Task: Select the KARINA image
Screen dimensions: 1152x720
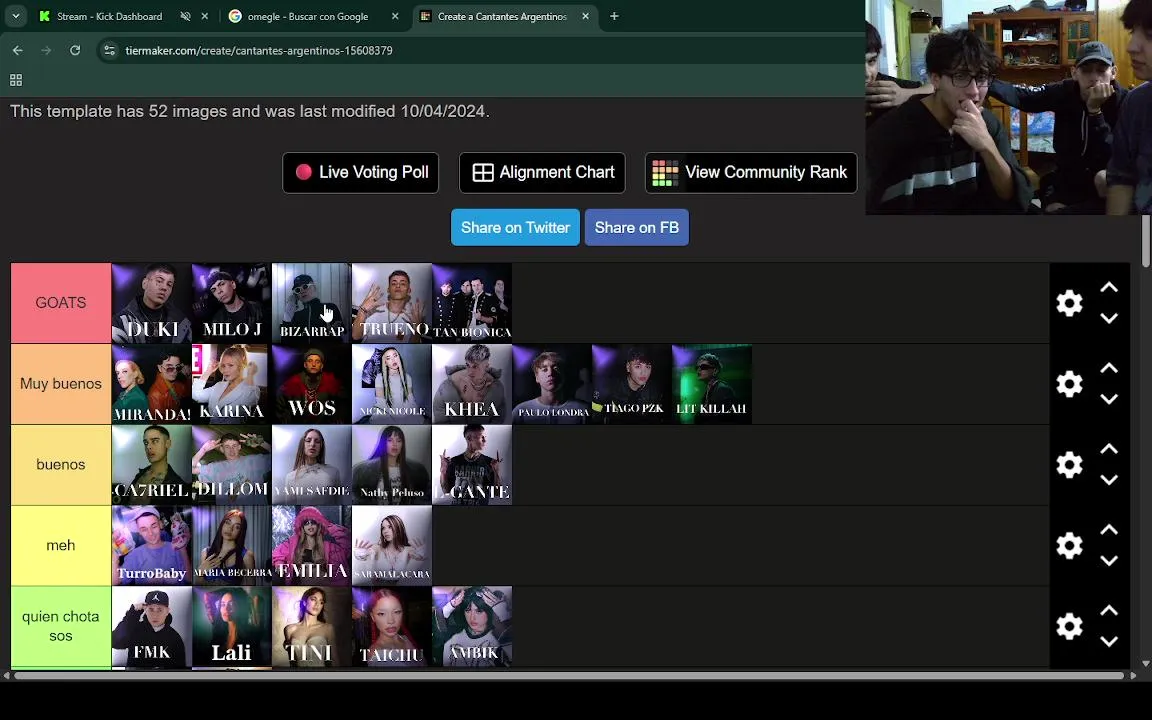Action: point(231,384)
